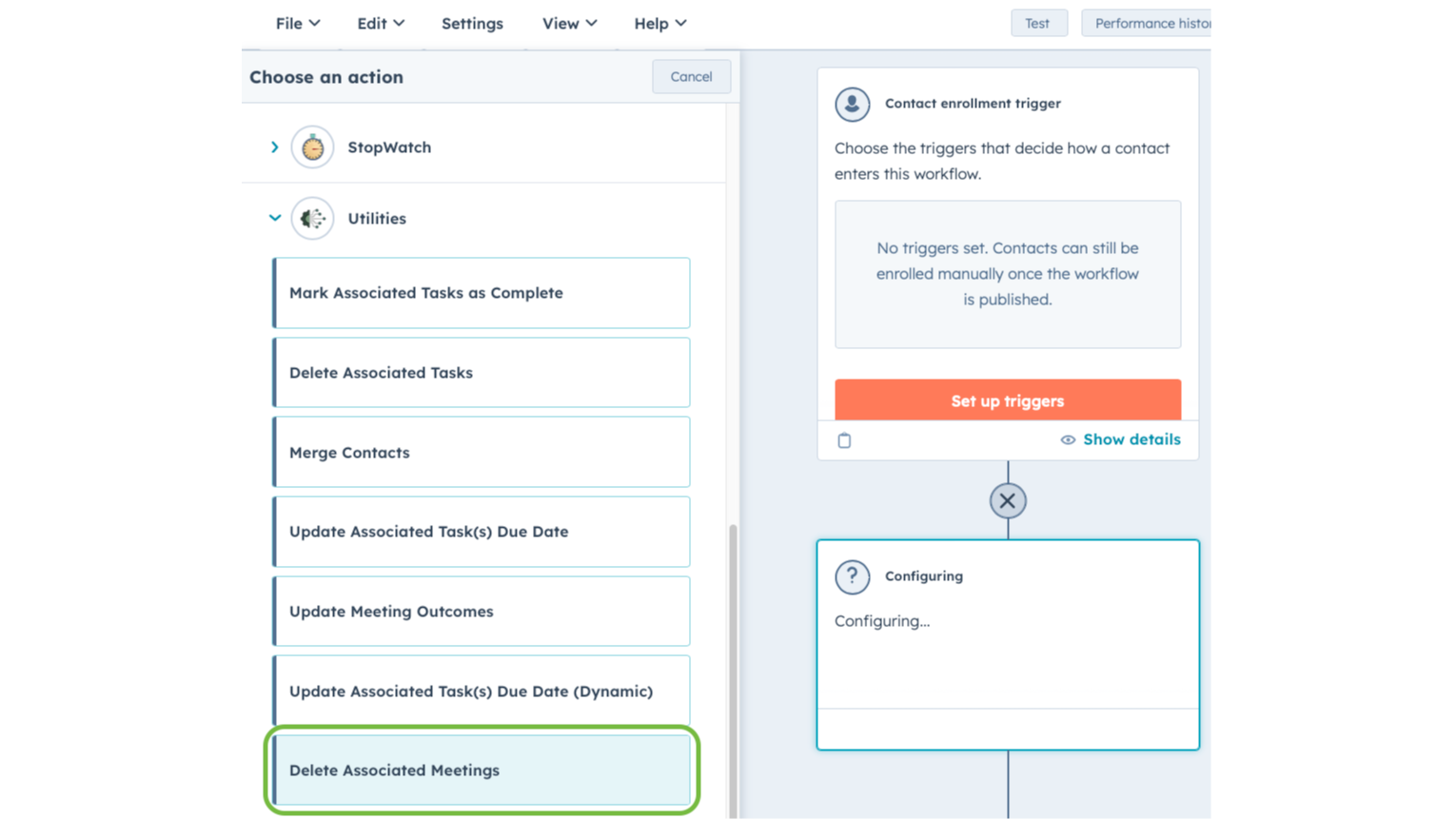The width and height of the screenshot is (1456, 819).
Task: Cancel choosing an action
Action: point(691,76)
